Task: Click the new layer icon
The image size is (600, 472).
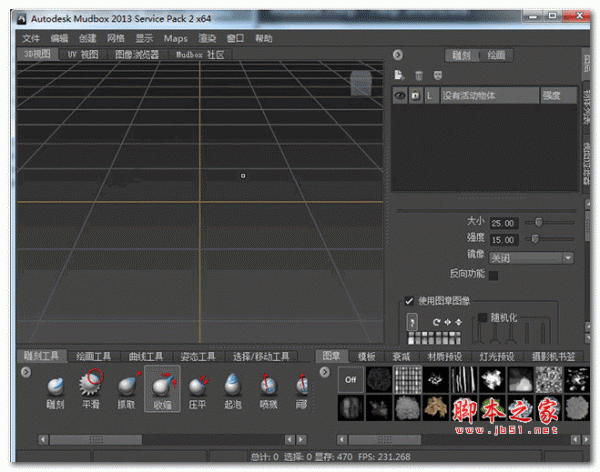Action: [x=399, y=75]
